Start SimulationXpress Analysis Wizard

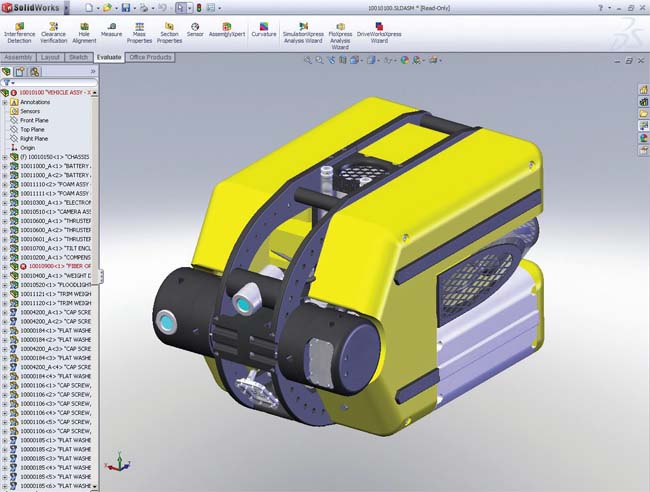[303, 33]
